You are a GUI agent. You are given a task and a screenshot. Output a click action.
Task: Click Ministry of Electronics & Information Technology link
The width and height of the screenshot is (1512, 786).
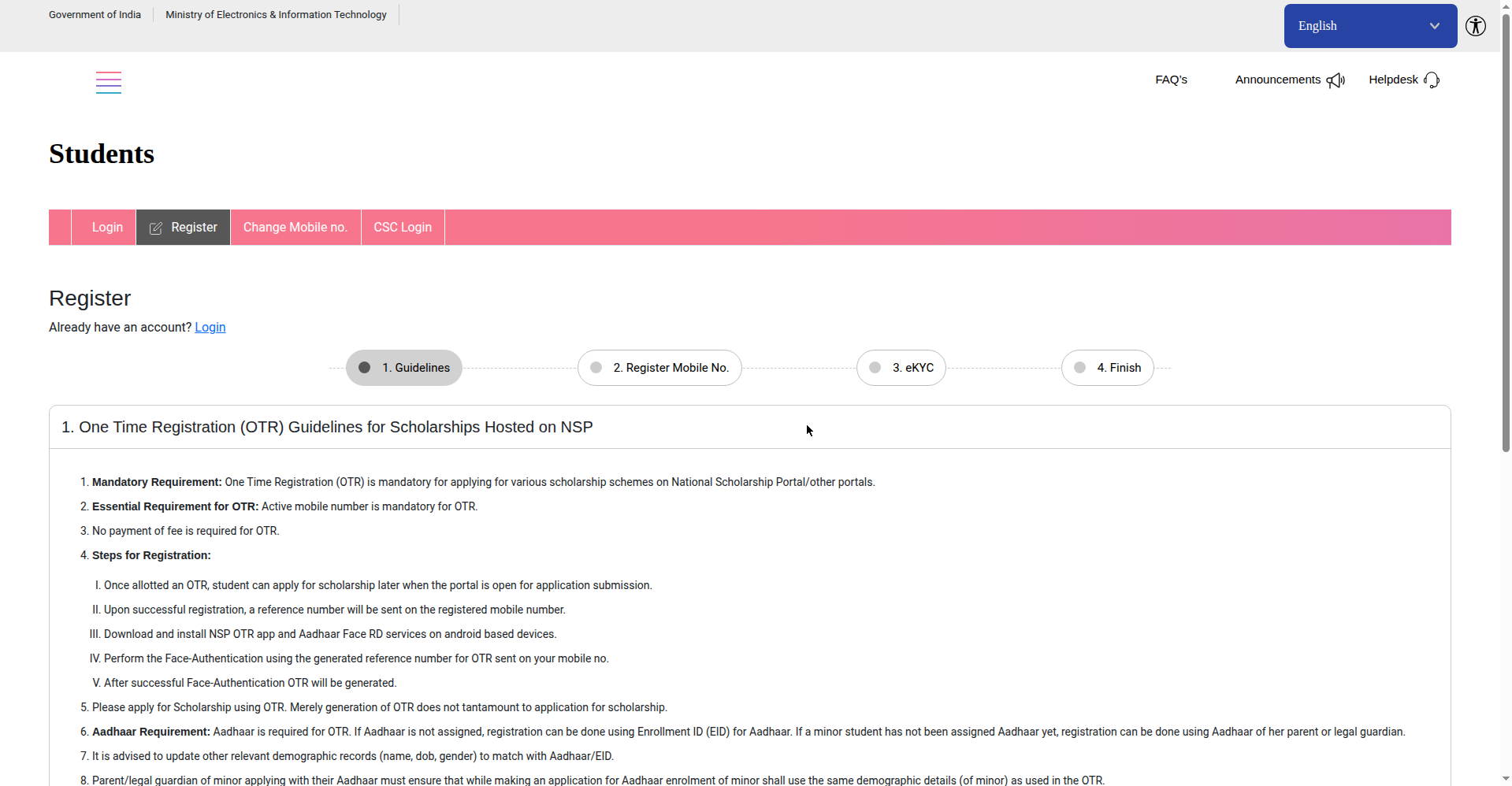[x=276, y=15]
